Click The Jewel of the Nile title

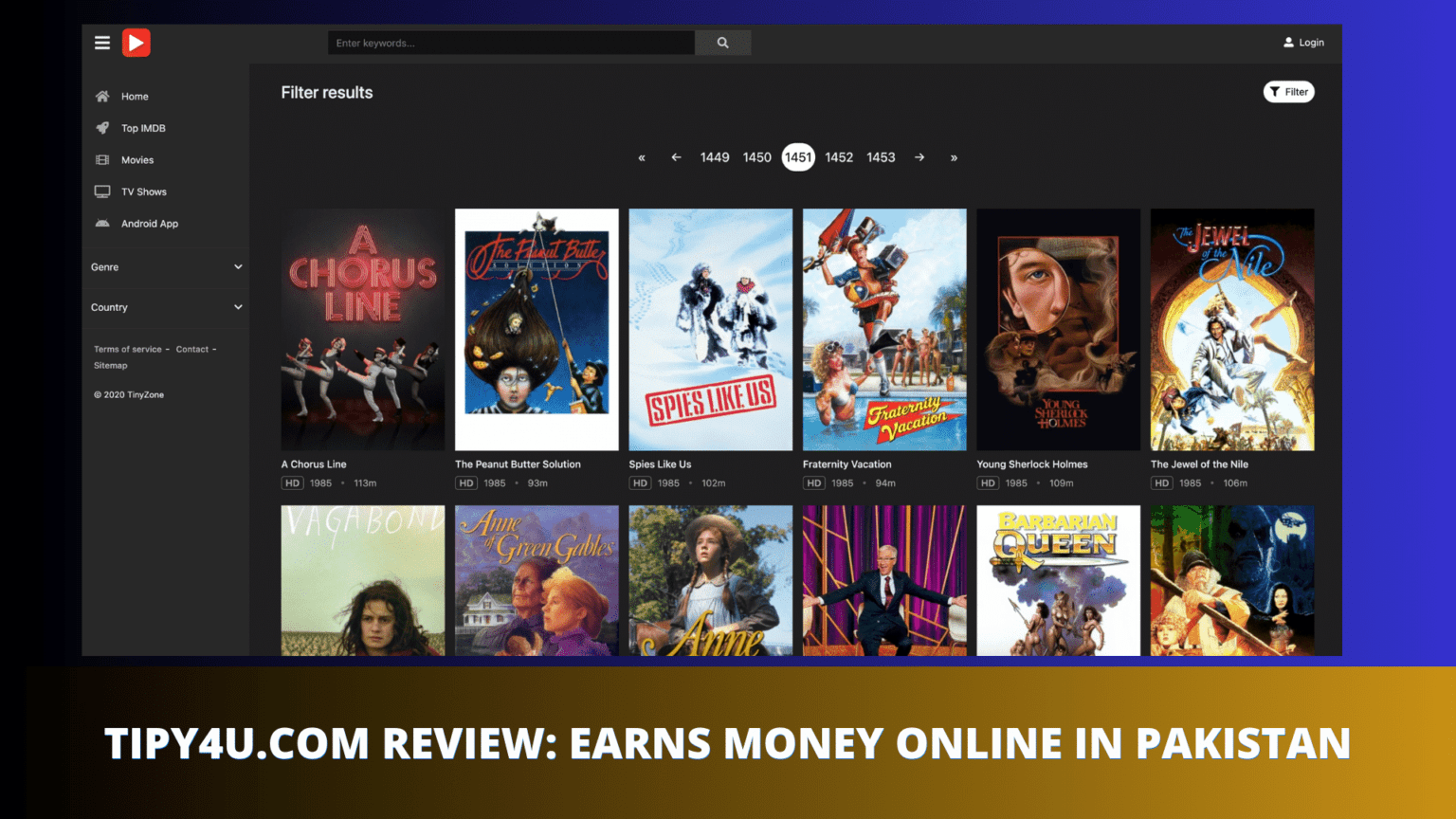coord(1199,464)
